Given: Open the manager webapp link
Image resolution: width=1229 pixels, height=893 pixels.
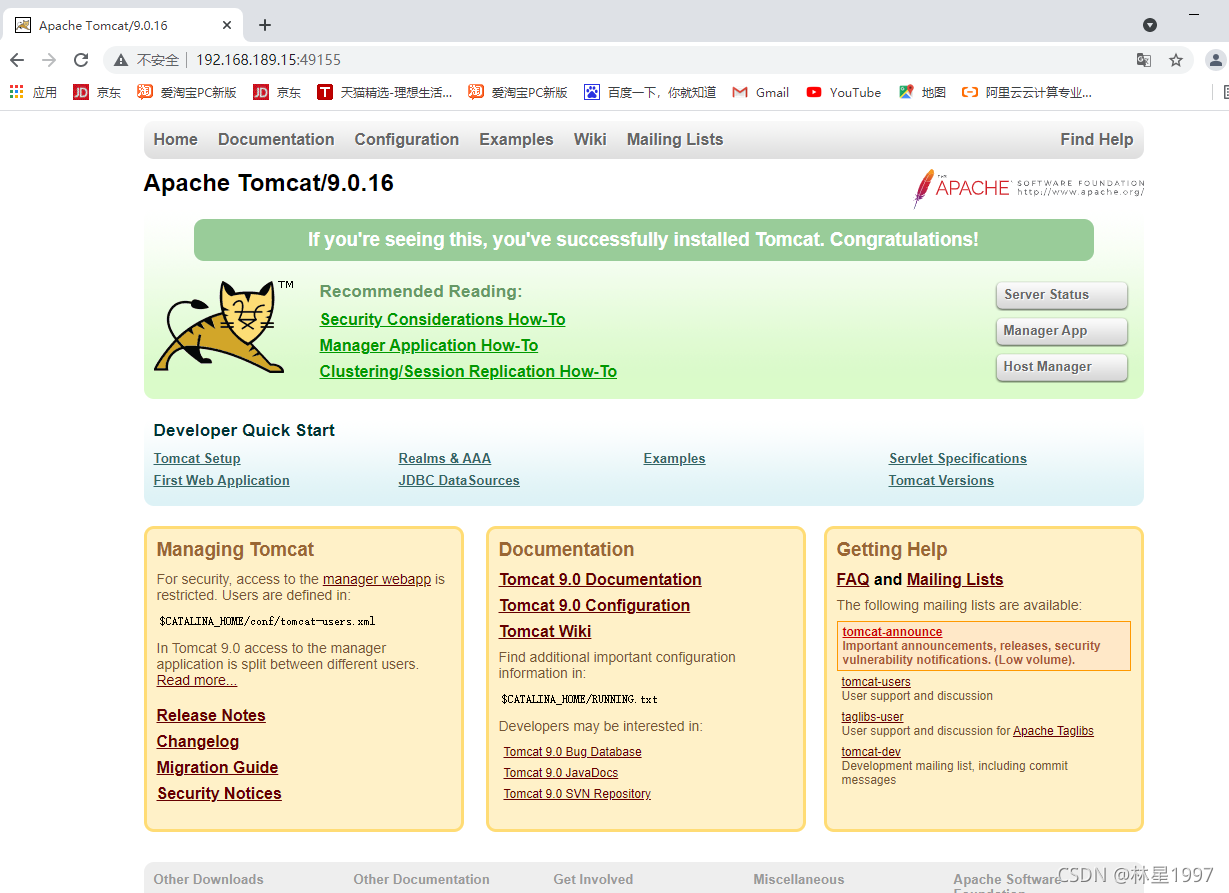Looking at the screenshot, I should (x=377, y=579).
